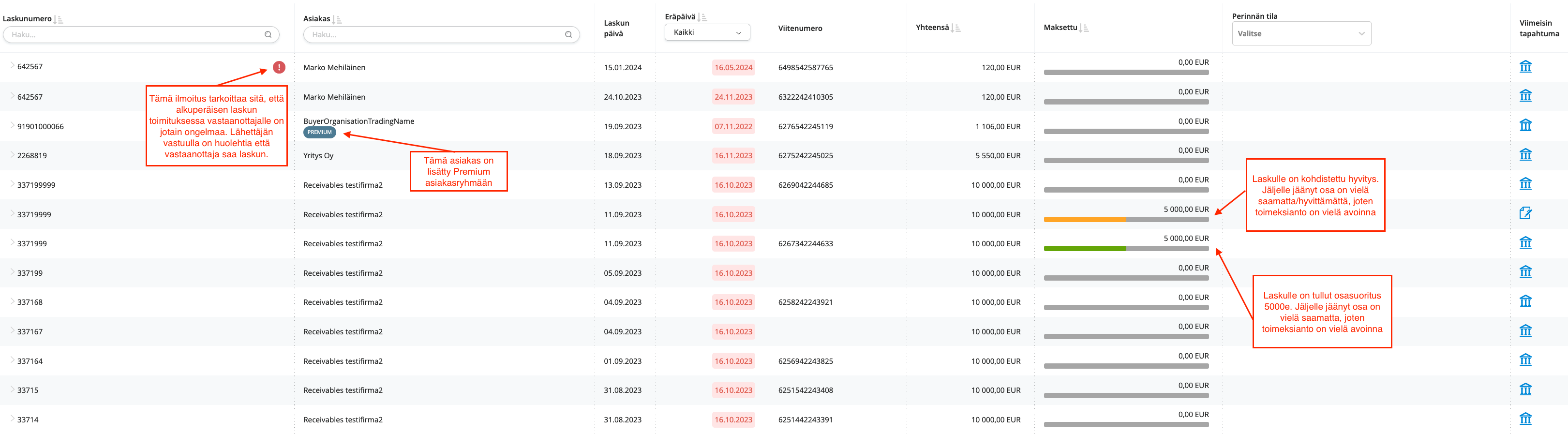This screenshot has width=1568, height=434.
Task: Sort by Yhteensä column sort icon
Action: point(956,28)
